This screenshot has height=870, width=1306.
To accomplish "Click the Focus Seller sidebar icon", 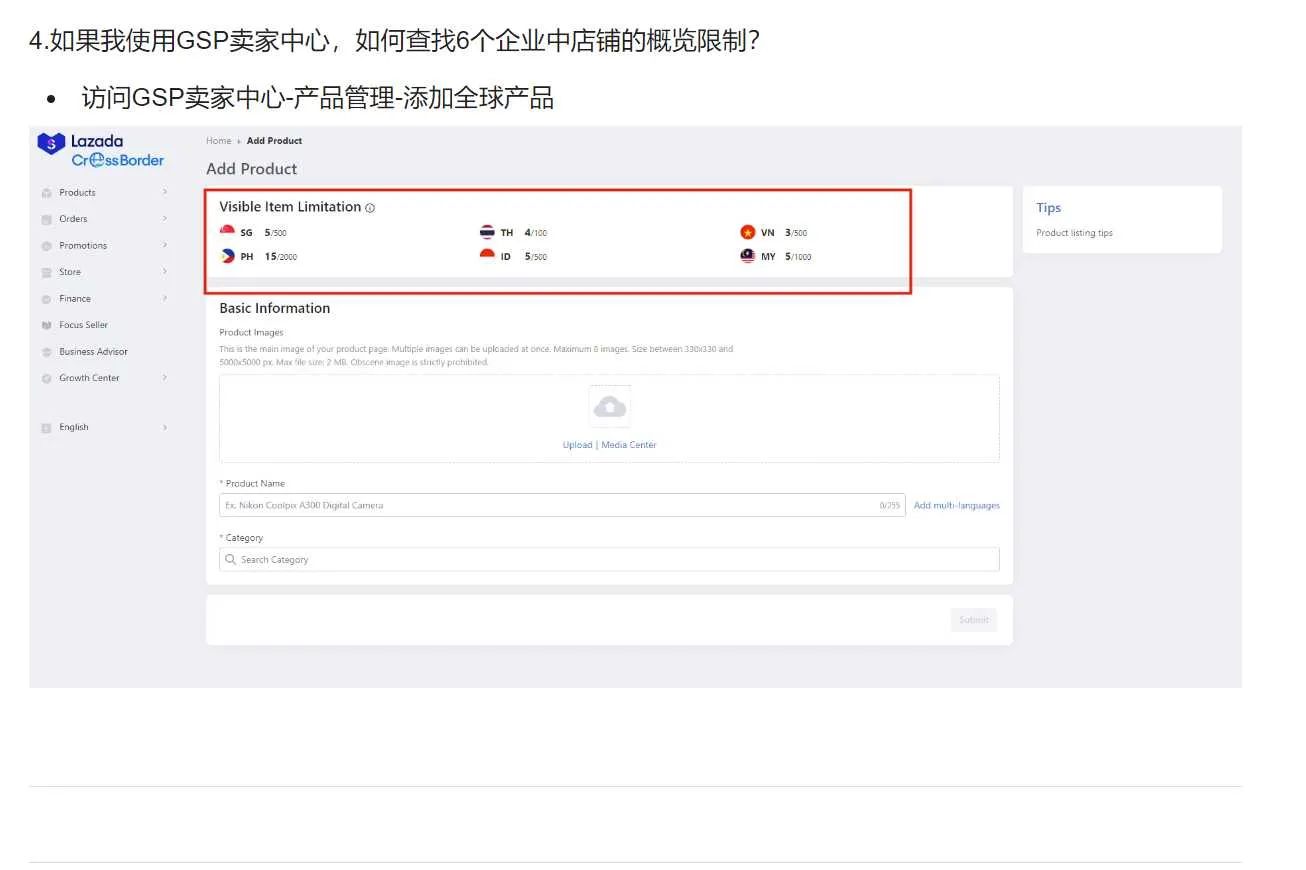I will 46,324.
